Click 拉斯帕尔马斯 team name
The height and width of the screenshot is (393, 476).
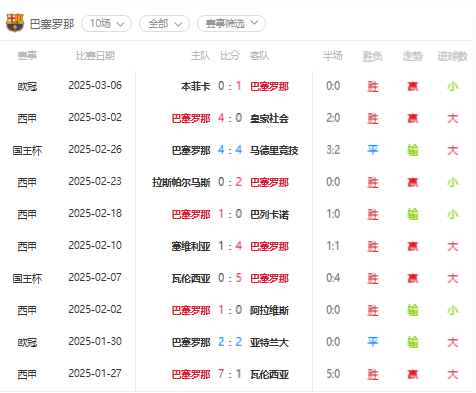[x=181, y=182]
